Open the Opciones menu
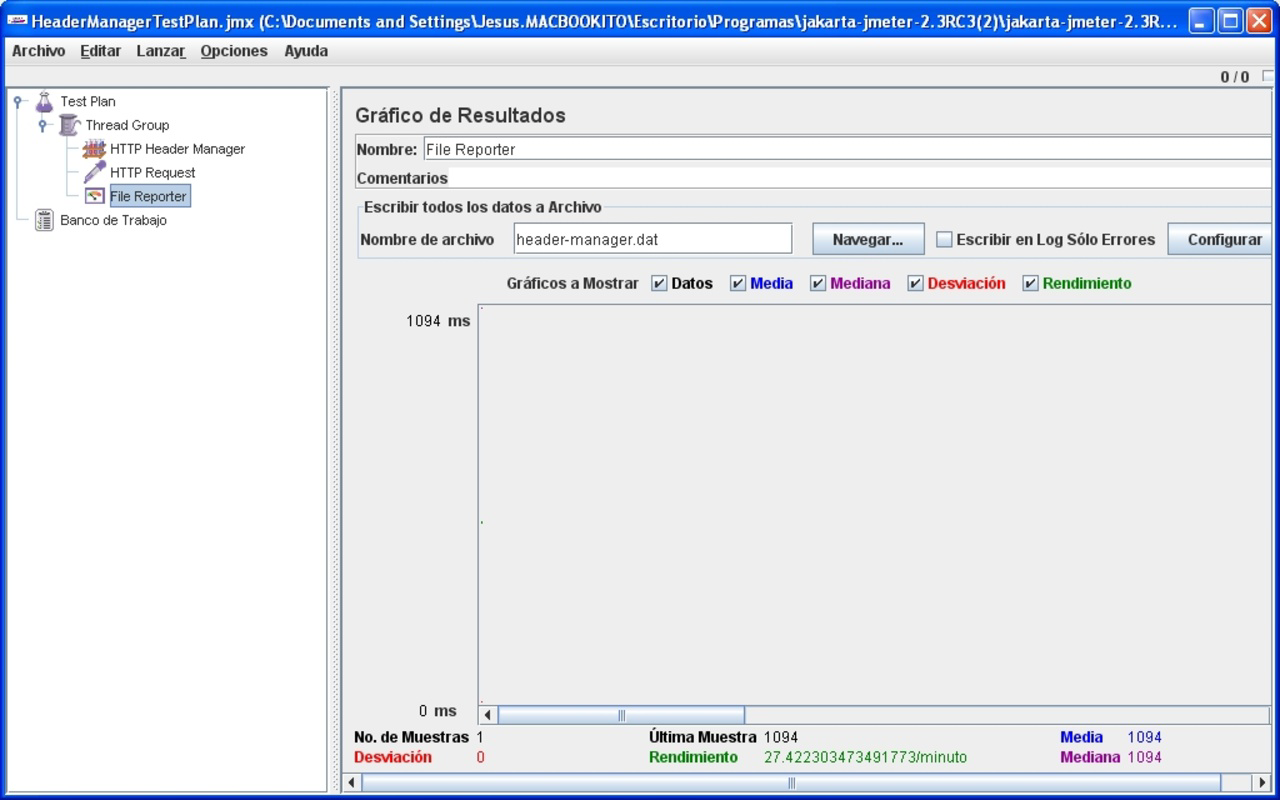 pos(234,51)
